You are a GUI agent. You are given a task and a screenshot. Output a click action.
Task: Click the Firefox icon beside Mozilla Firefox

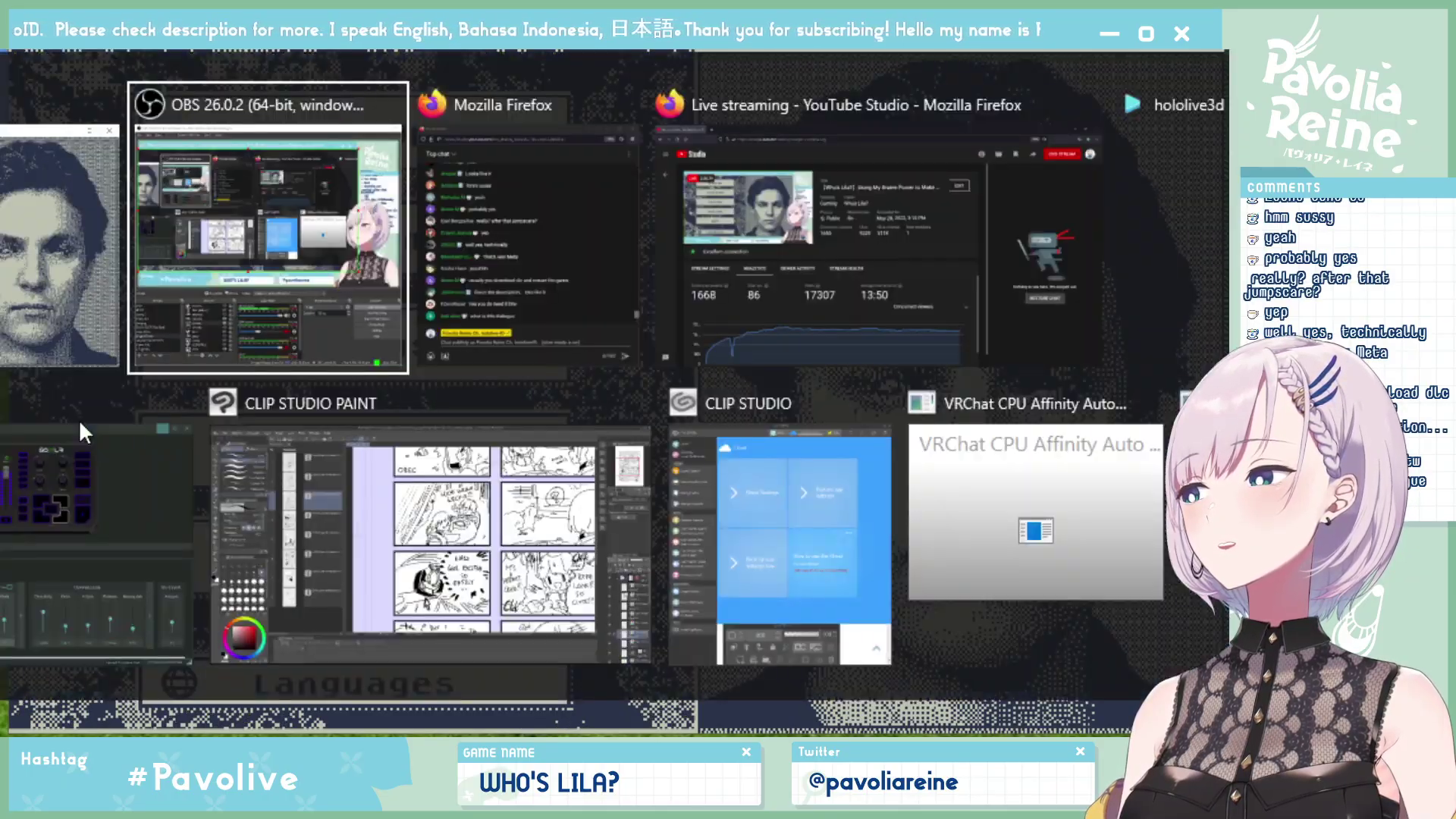coord(432,105)
